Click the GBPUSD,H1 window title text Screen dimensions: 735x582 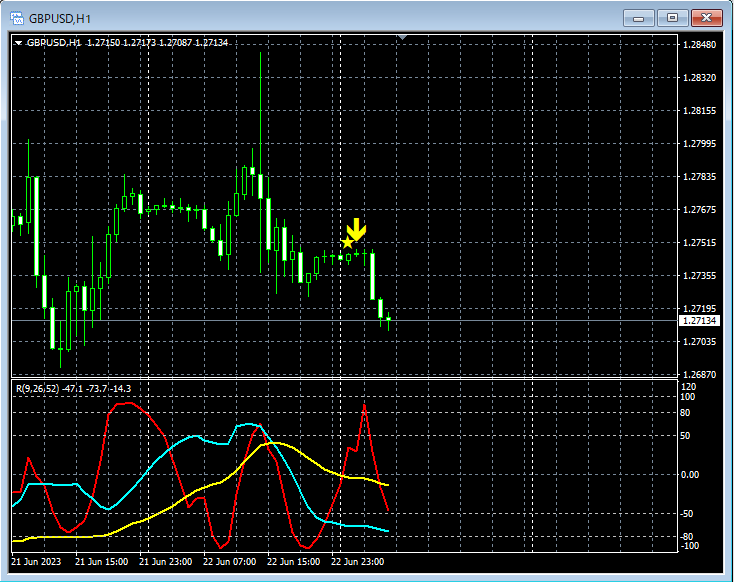click(x=60, y=19)
